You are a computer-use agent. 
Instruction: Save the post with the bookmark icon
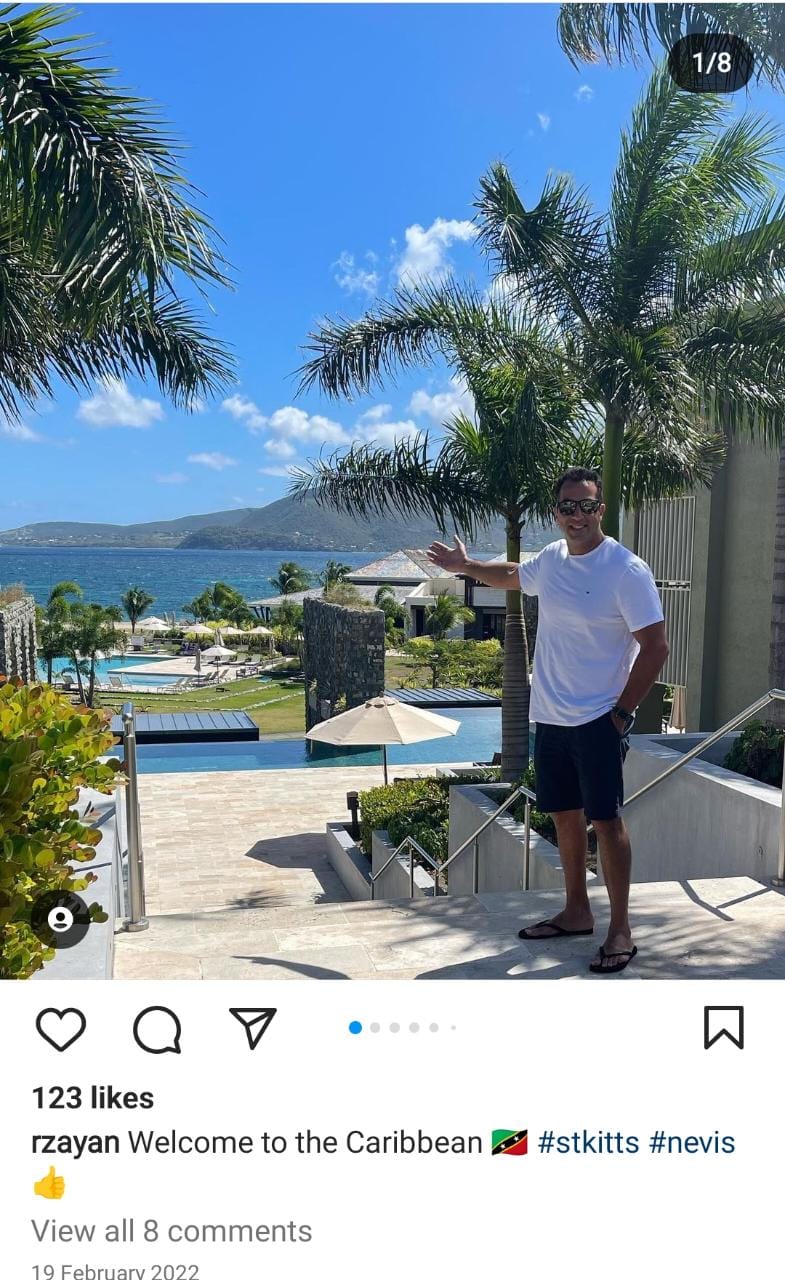(x=723, y=1027)
